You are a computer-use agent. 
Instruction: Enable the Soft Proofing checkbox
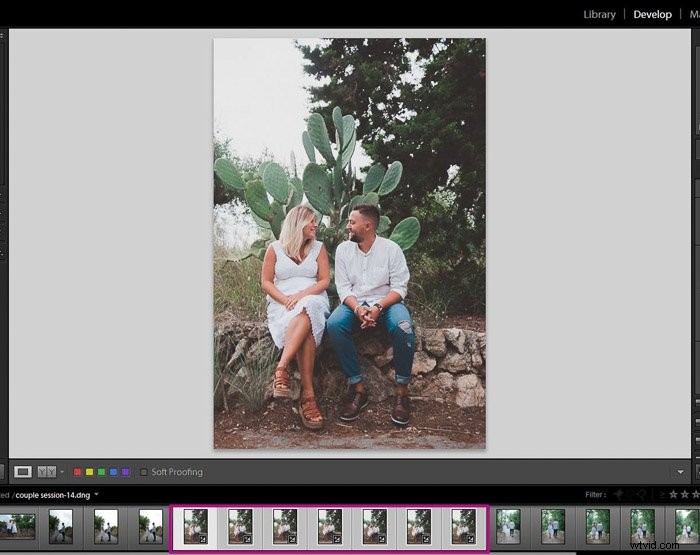tap(144, 472)
